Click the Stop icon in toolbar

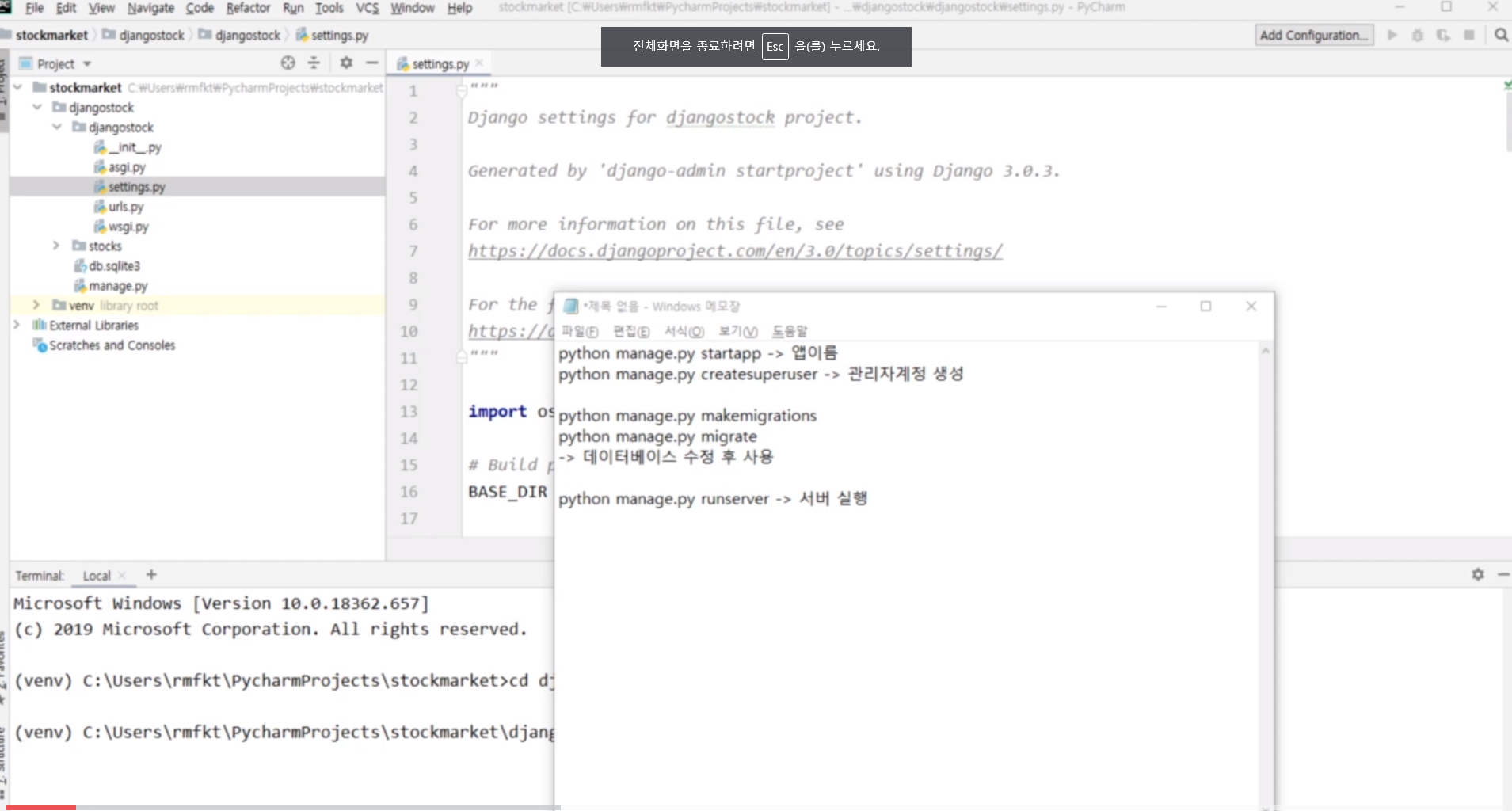pos(1469,35)
